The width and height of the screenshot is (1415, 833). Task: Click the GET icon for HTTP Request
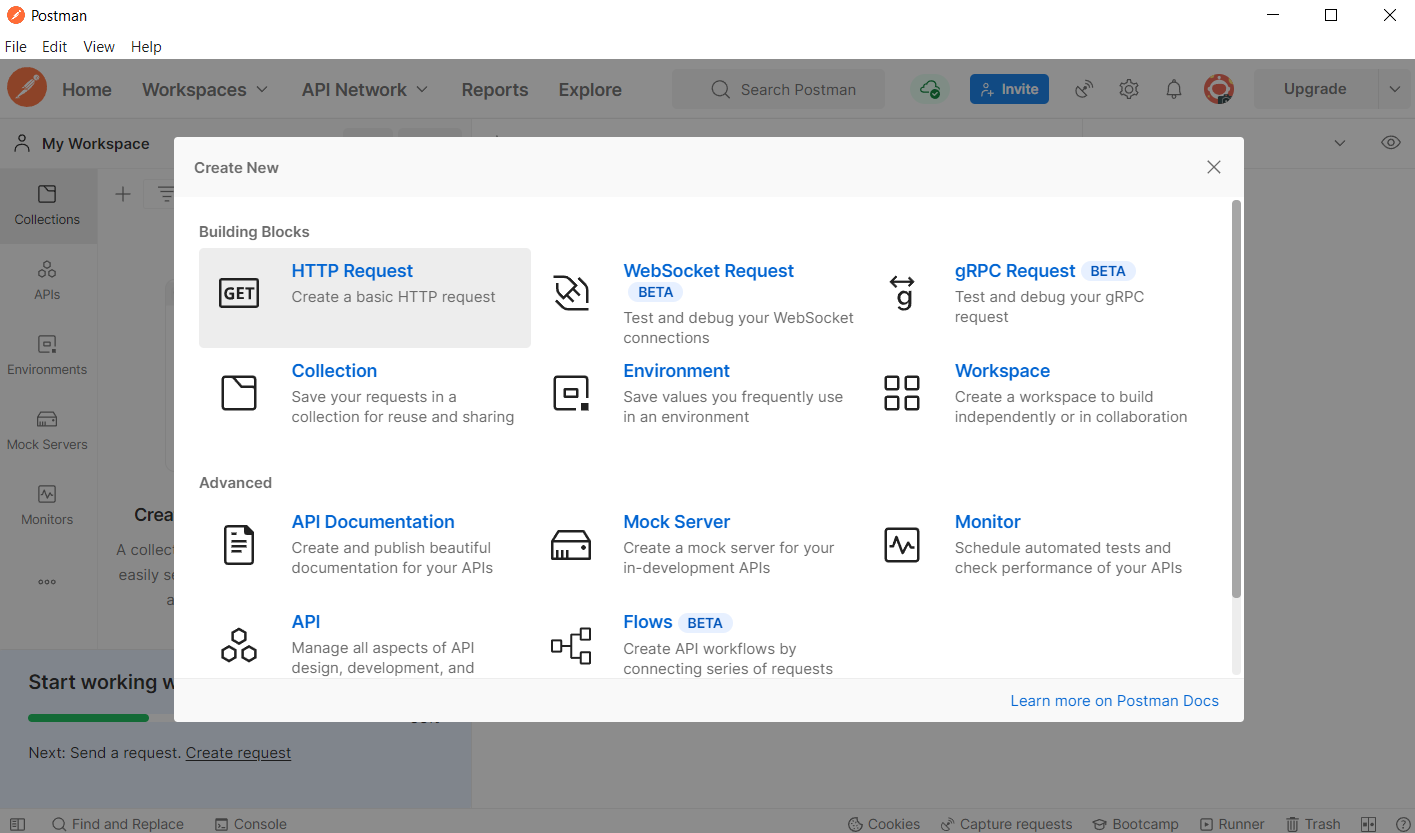click(239, 293)
